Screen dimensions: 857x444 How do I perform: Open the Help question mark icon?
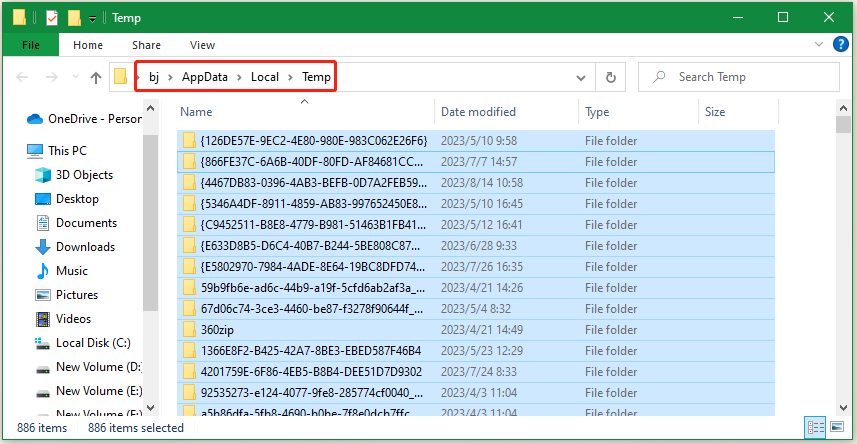[x=842, y=44]
